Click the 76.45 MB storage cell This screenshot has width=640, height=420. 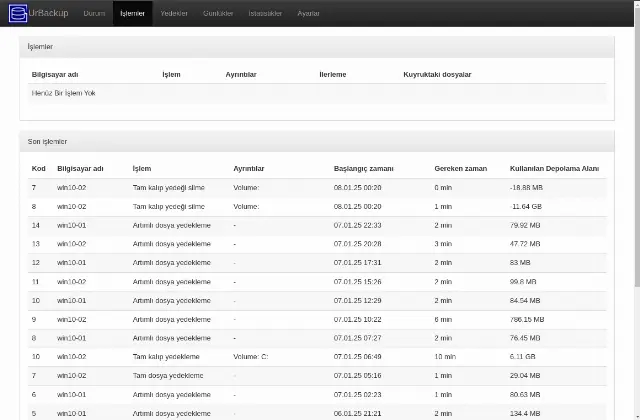click(525, 338)
